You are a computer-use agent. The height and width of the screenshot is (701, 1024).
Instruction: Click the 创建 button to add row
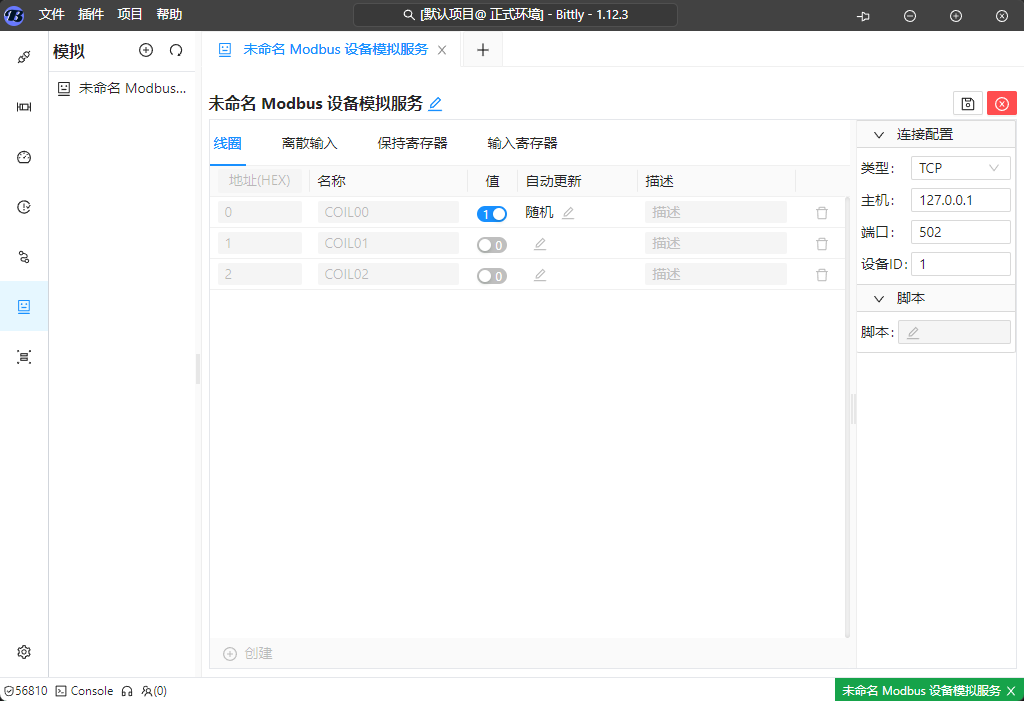coord(248,653)
